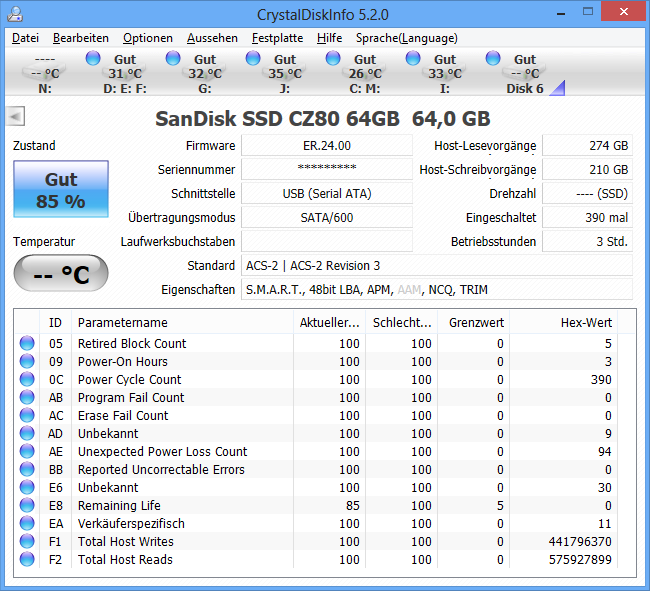The image size is (650, 591).
Task: Open the Sprache(Language) menu
Action: click(x=407, y=38)
